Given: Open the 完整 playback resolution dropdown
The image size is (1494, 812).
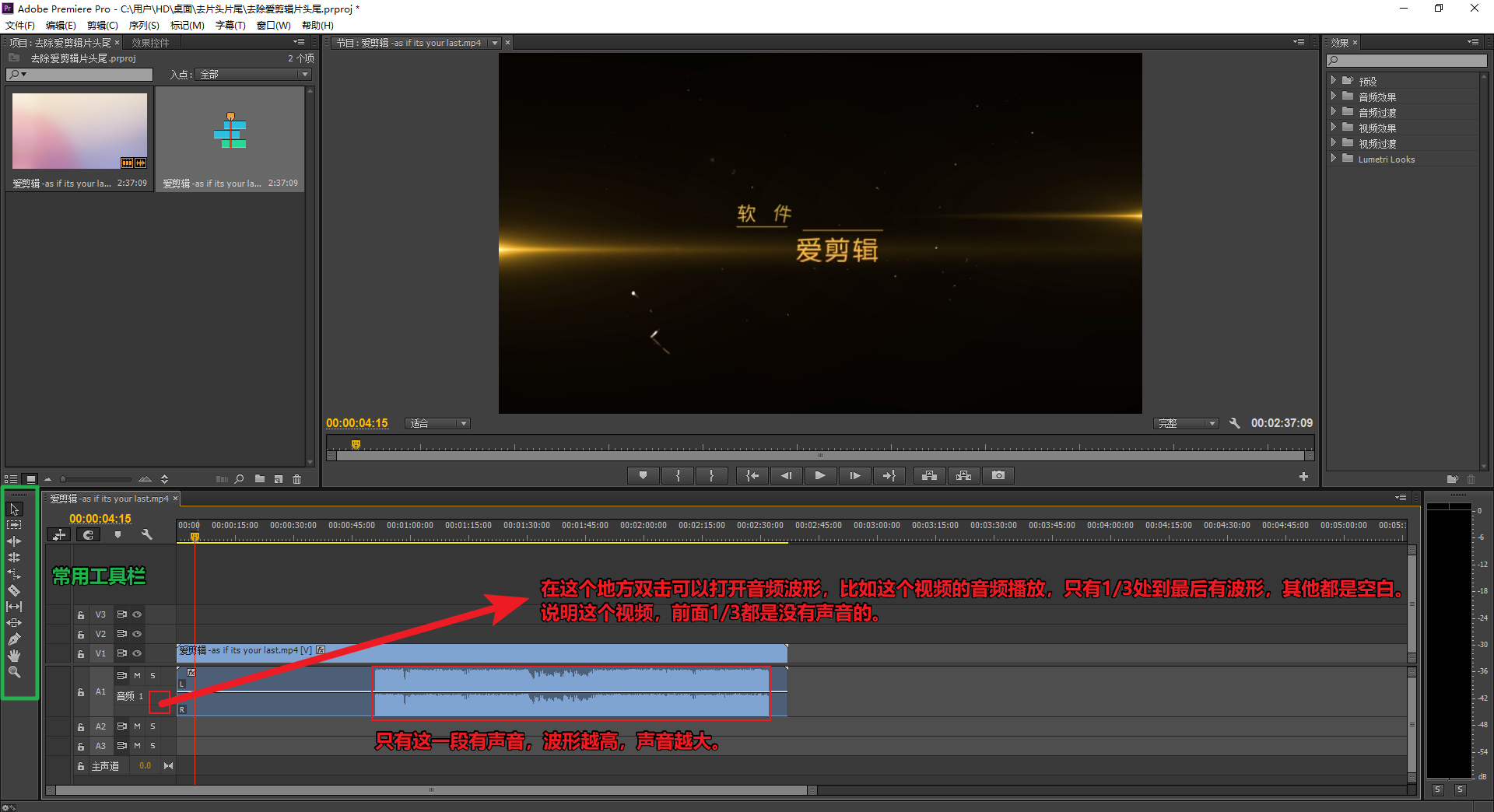Looking at the screenshot, I should [1186, 423].
